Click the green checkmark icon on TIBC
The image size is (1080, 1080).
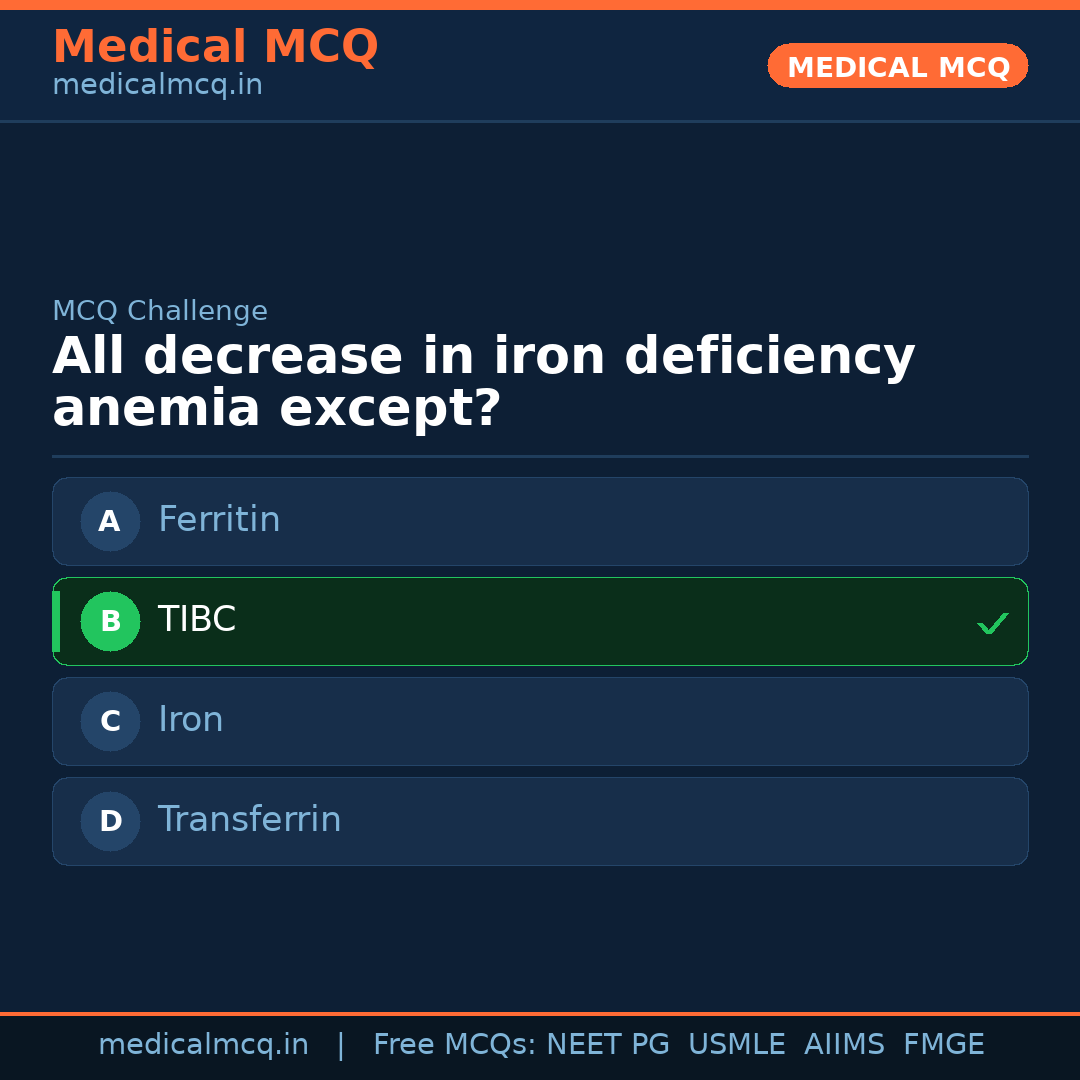click(x=992, y=624)
